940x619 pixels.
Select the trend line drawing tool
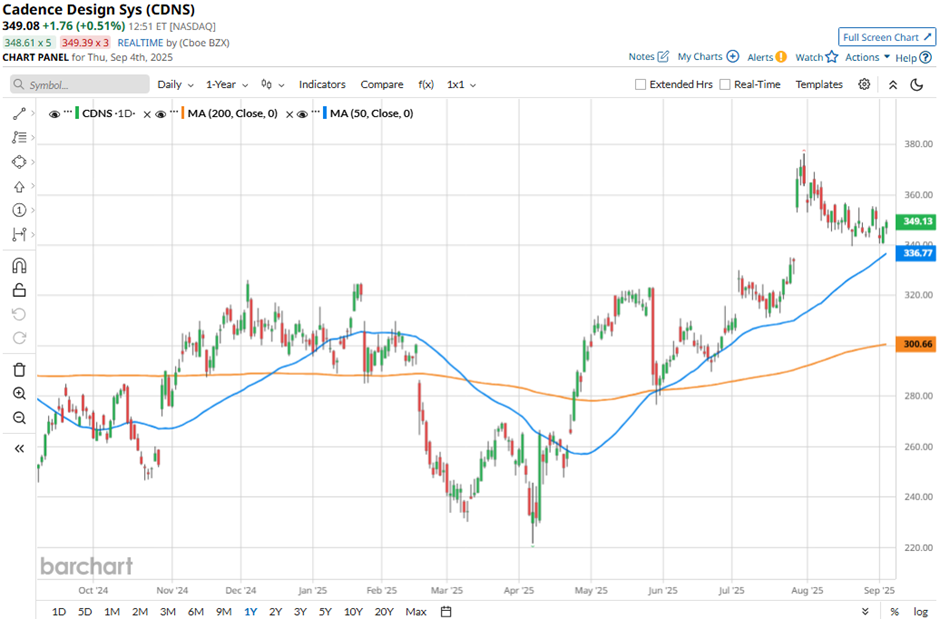click(x=19, y=114)
